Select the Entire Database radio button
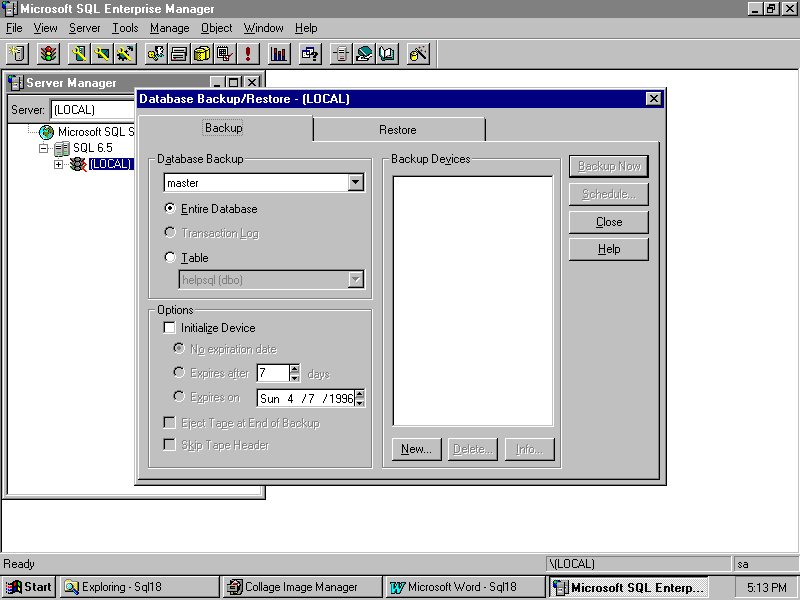Viewport: 800px width, 600px height. 170,209
